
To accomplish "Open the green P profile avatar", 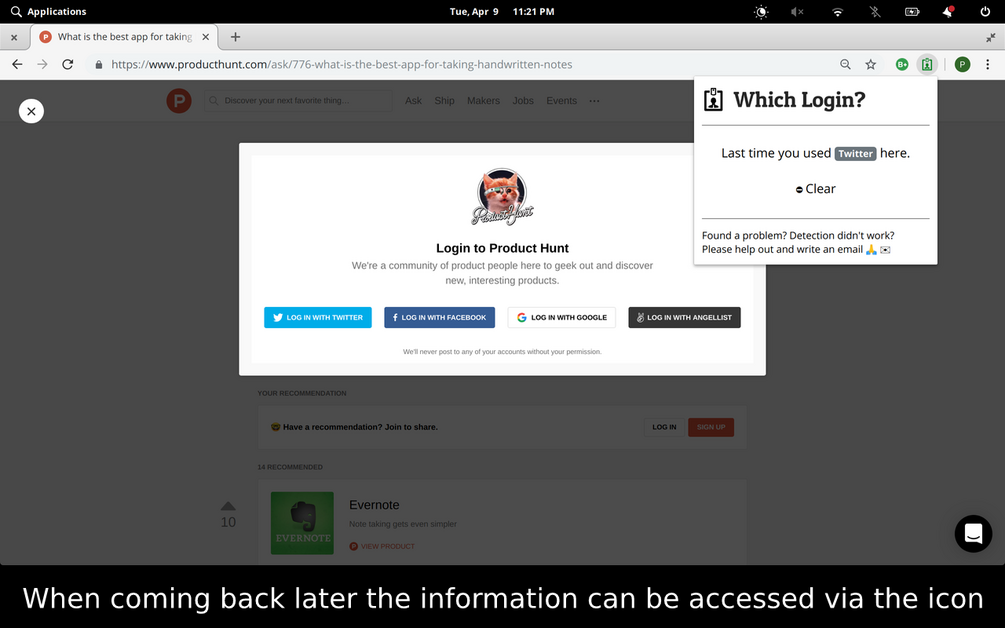I will click(x=962, y=64).
